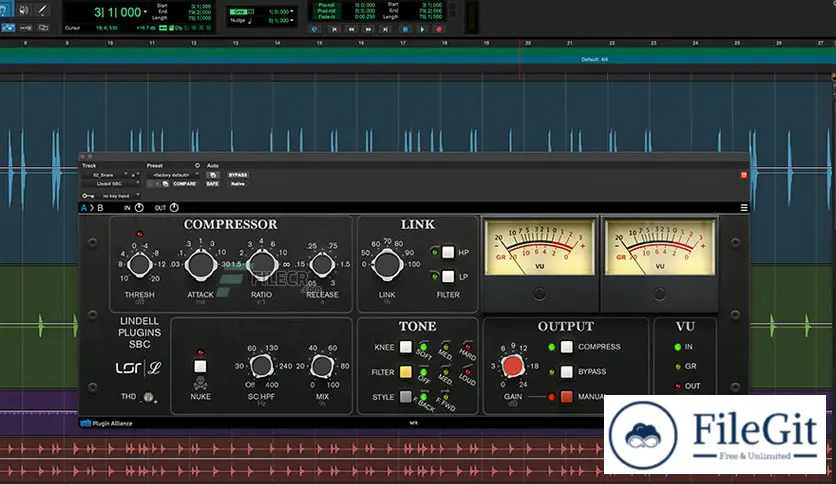Click the left VU meter display
The width and height of the screenshot is (836, 484).
[540, 248]
